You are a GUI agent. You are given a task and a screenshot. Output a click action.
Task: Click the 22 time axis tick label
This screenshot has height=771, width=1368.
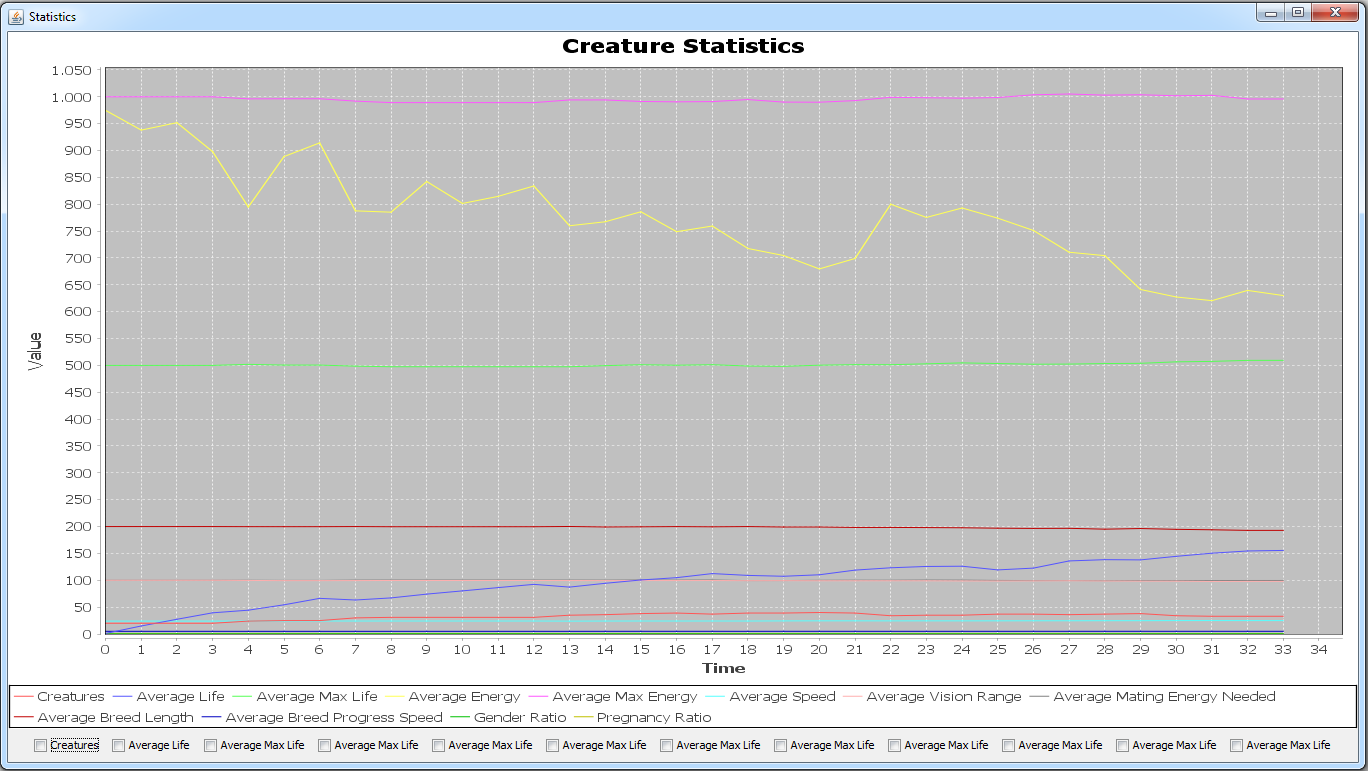point(890,649)
